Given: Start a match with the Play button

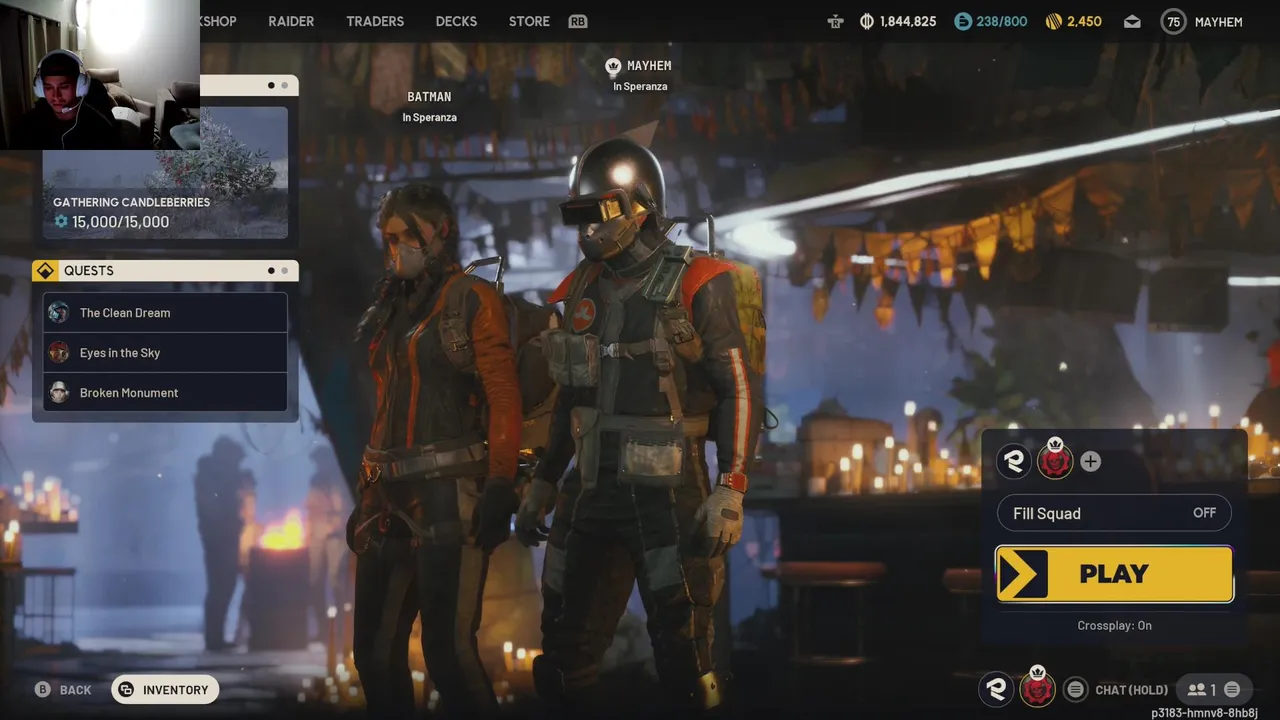Looking at the screenshot, I should [1114, 574].
